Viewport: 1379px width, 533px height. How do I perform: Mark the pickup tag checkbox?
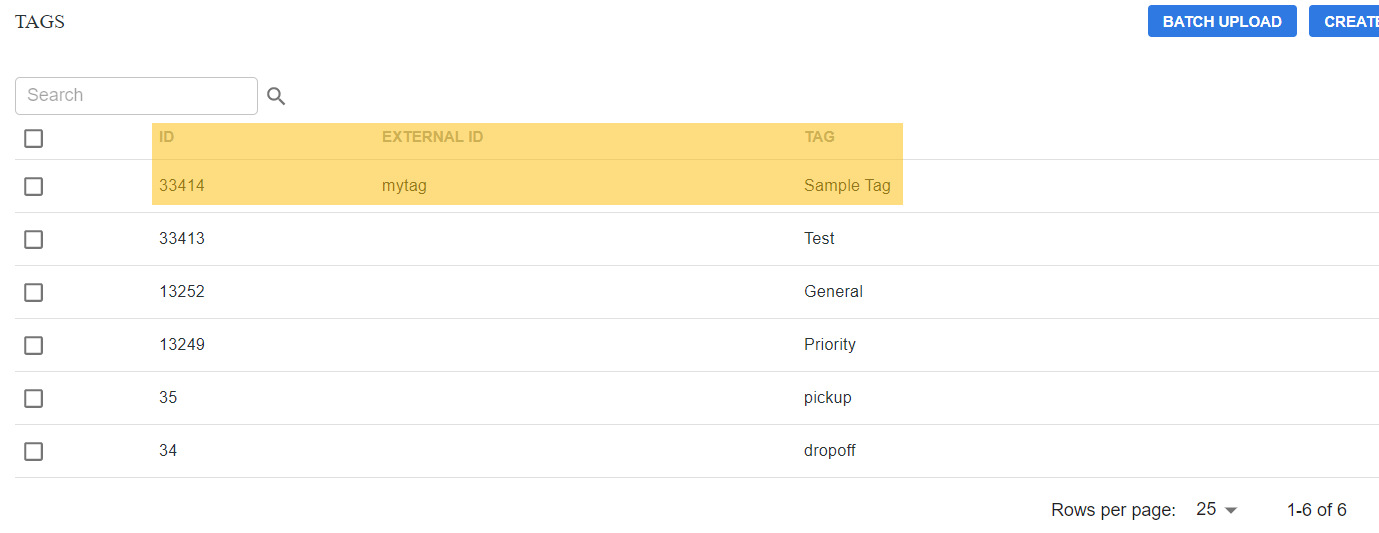click(x=34, y=398)
